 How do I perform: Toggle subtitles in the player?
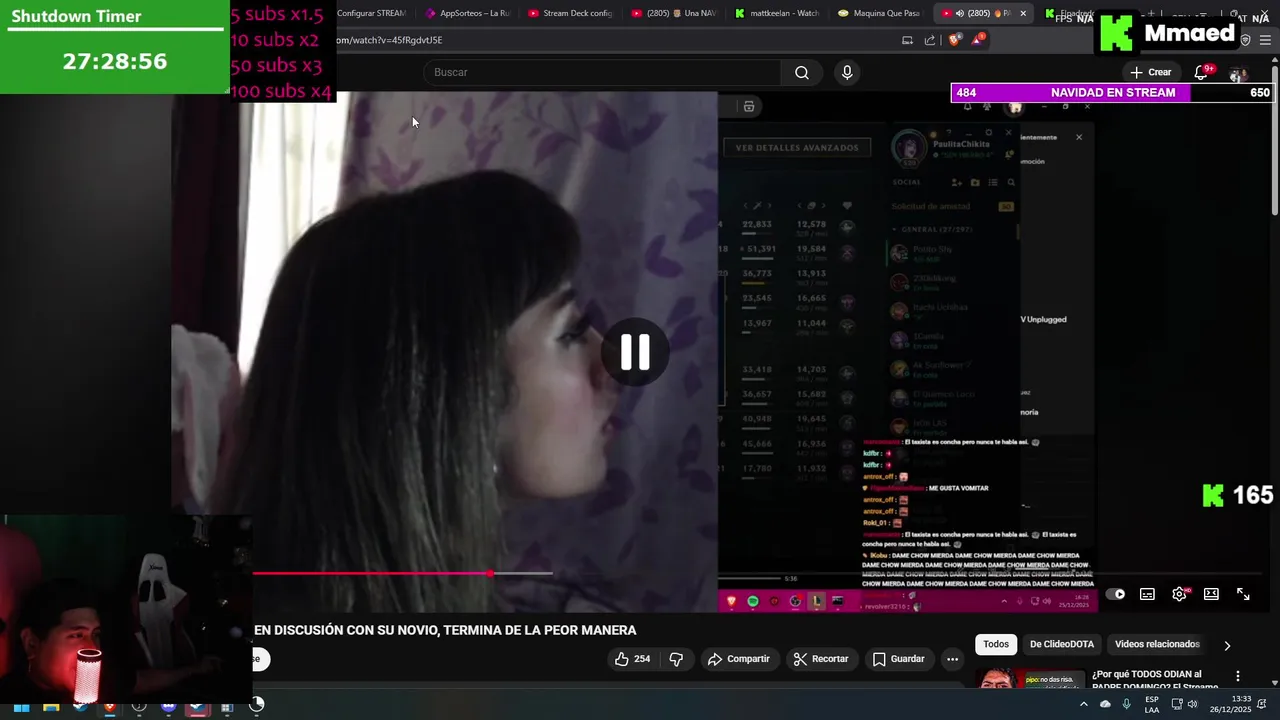(x=1147, y=594)
